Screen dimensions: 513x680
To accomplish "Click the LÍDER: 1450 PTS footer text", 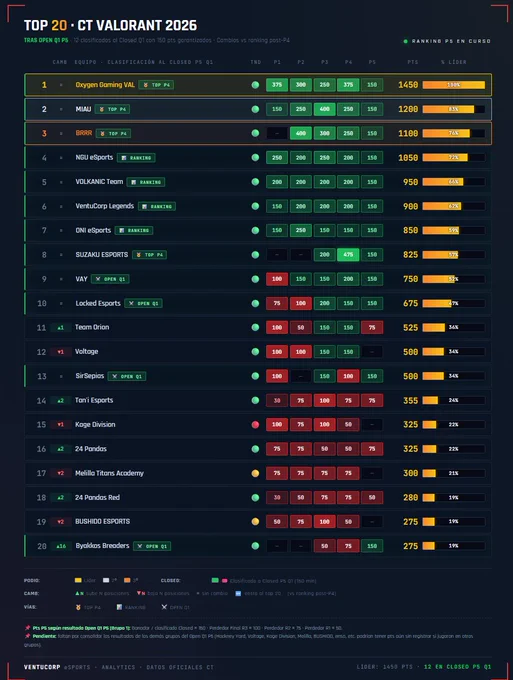I will tap(385, 667).
